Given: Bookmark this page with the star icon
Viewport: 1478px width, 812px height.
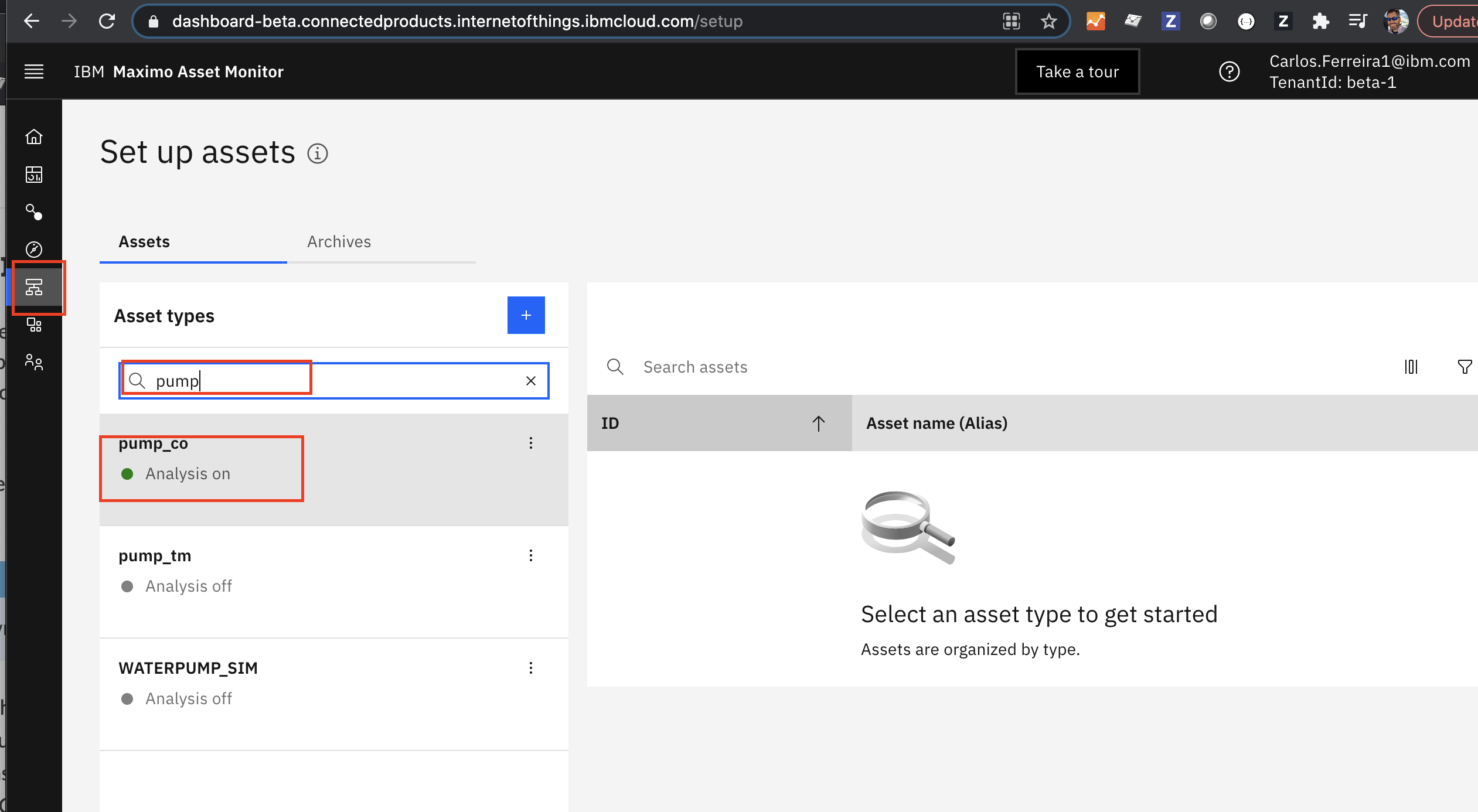Looking at the screenshot, I should [1048, 21].
